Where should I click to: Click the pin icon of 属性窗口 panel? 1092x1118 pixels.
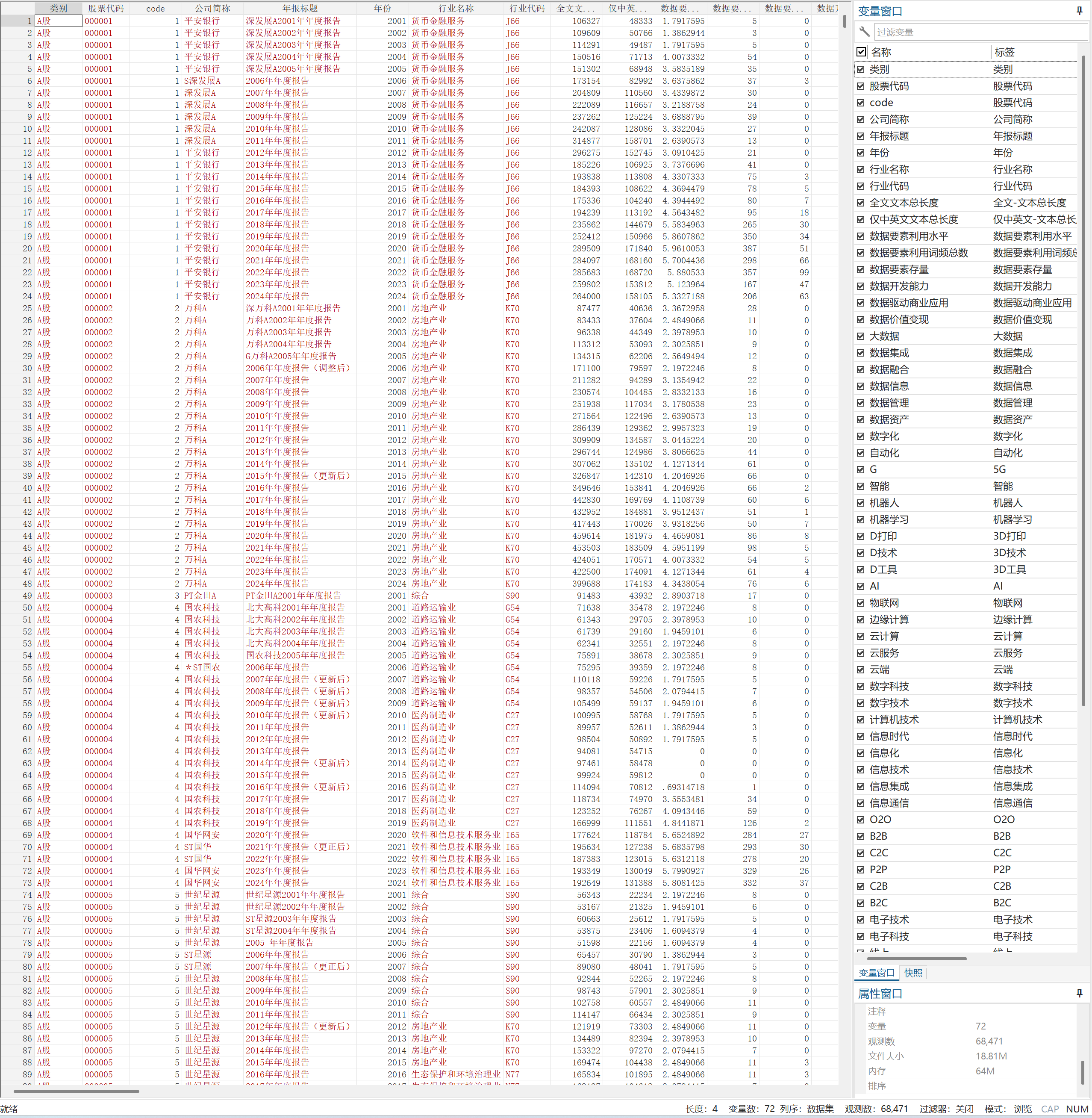point(1079,993)
